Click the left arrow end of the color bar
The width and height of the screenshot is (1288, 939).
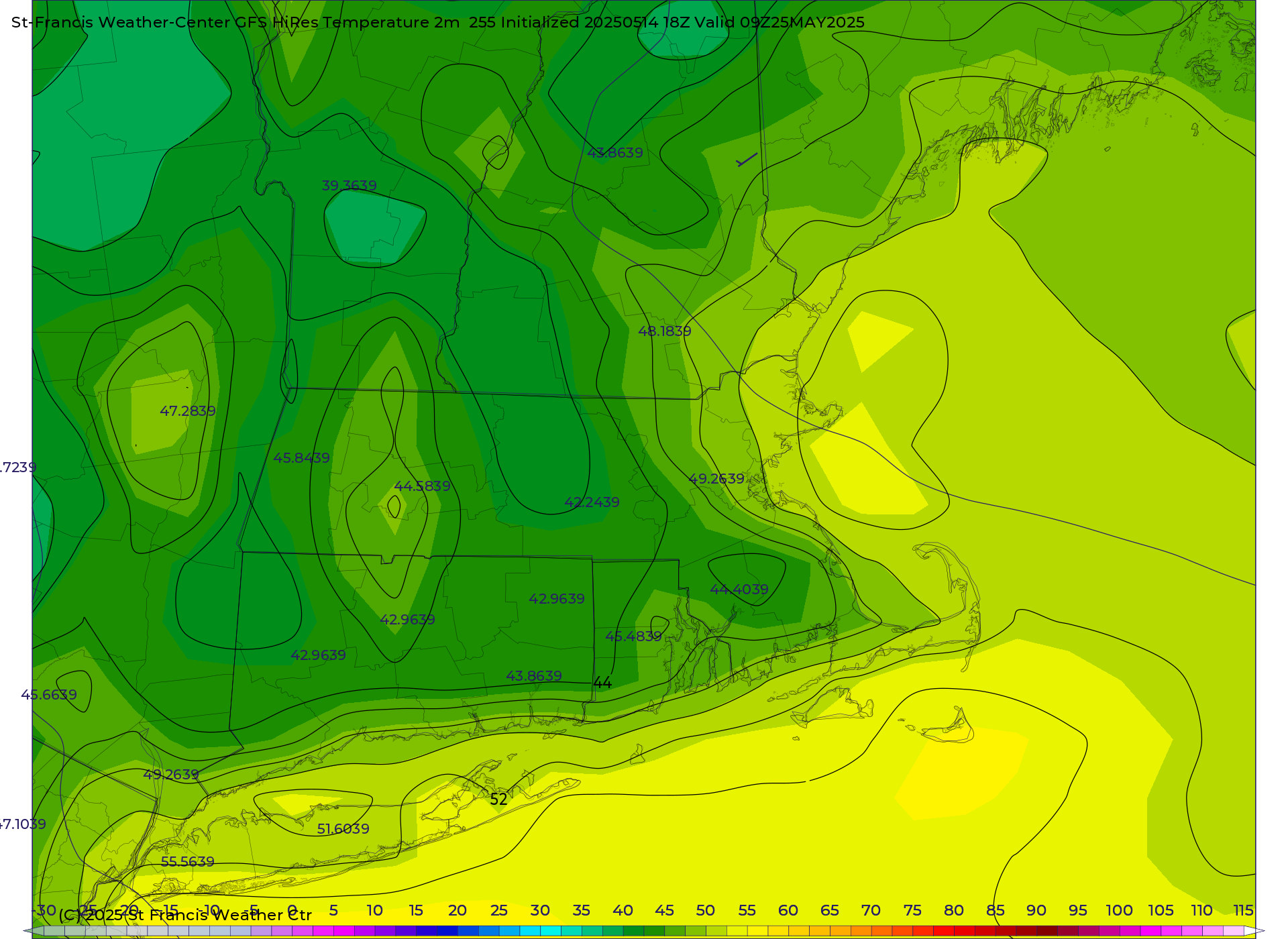click(x=33, y=931)
